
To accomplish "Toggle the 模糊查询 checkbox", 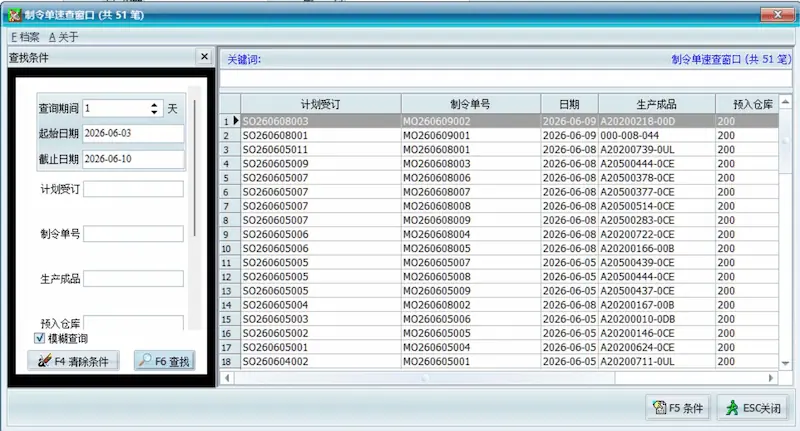I will pos(39,338).
